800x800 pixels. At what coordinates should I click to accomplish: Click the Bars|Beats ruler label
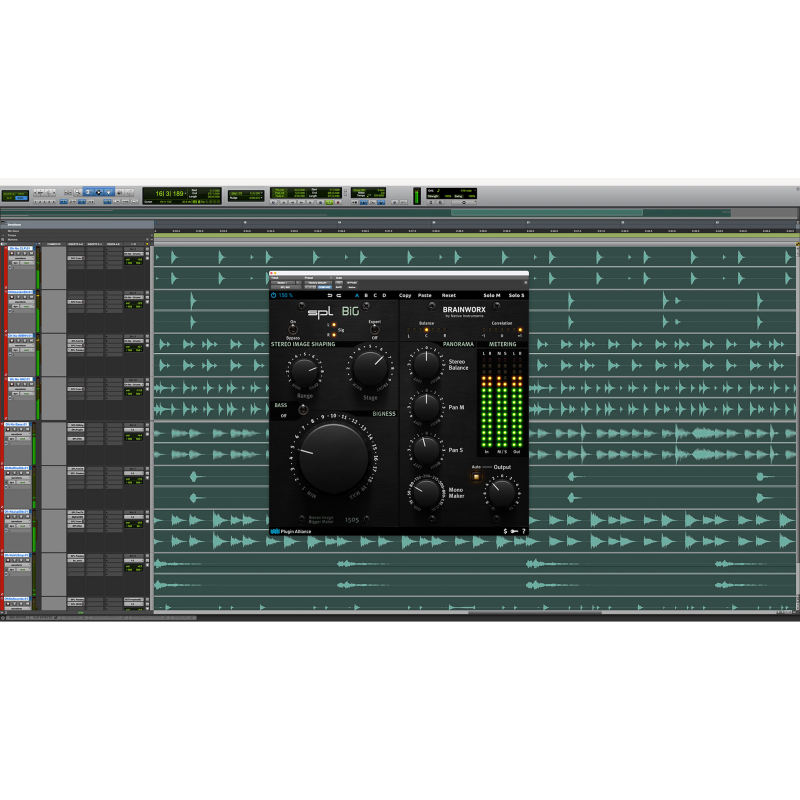point(14,224)
